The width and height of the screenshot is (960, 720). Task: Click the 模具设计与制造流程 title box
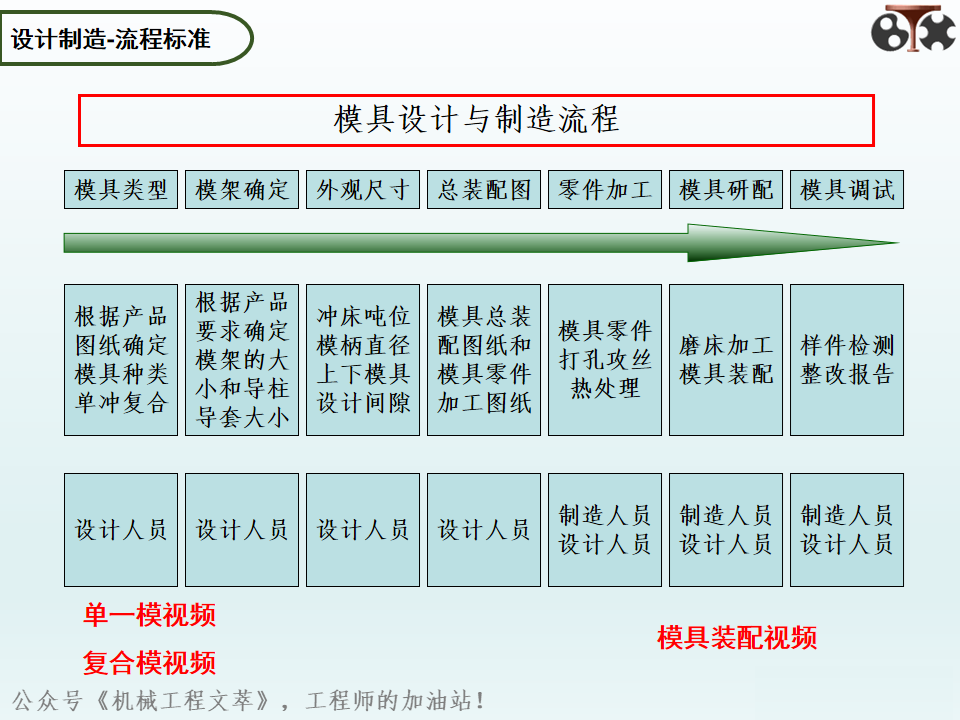click(x=476, y=120)
